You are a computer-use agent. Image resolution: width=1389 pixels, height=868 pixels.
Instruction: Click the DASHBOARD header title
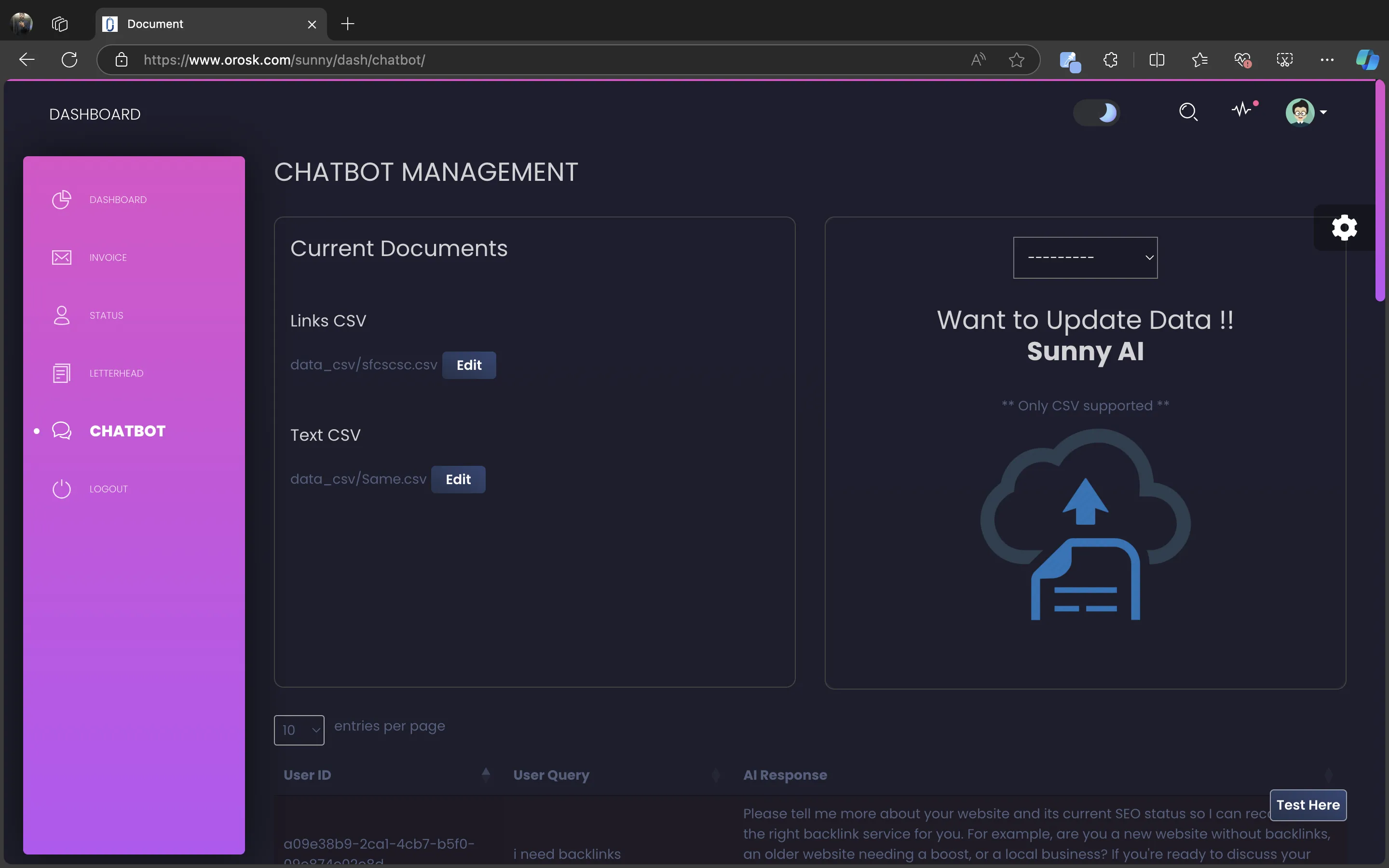(x=95, y=114)
